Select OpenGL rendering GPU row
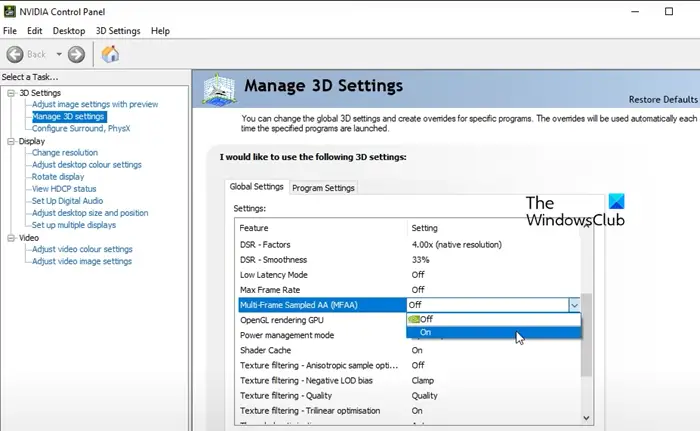The width and height of the screenshot is (700, 431). 322,320
